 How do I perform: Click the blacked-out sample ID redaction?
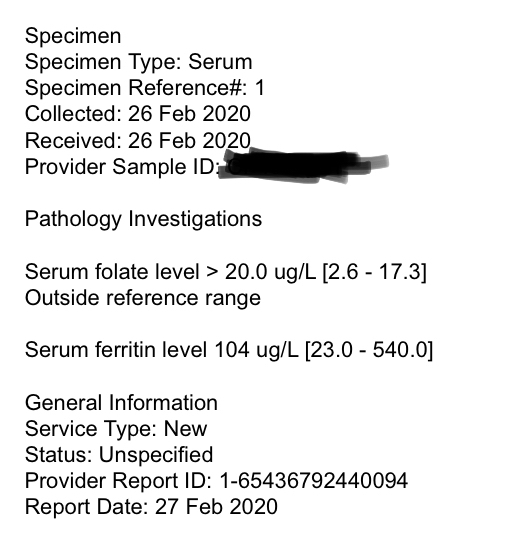pos(303,165)
